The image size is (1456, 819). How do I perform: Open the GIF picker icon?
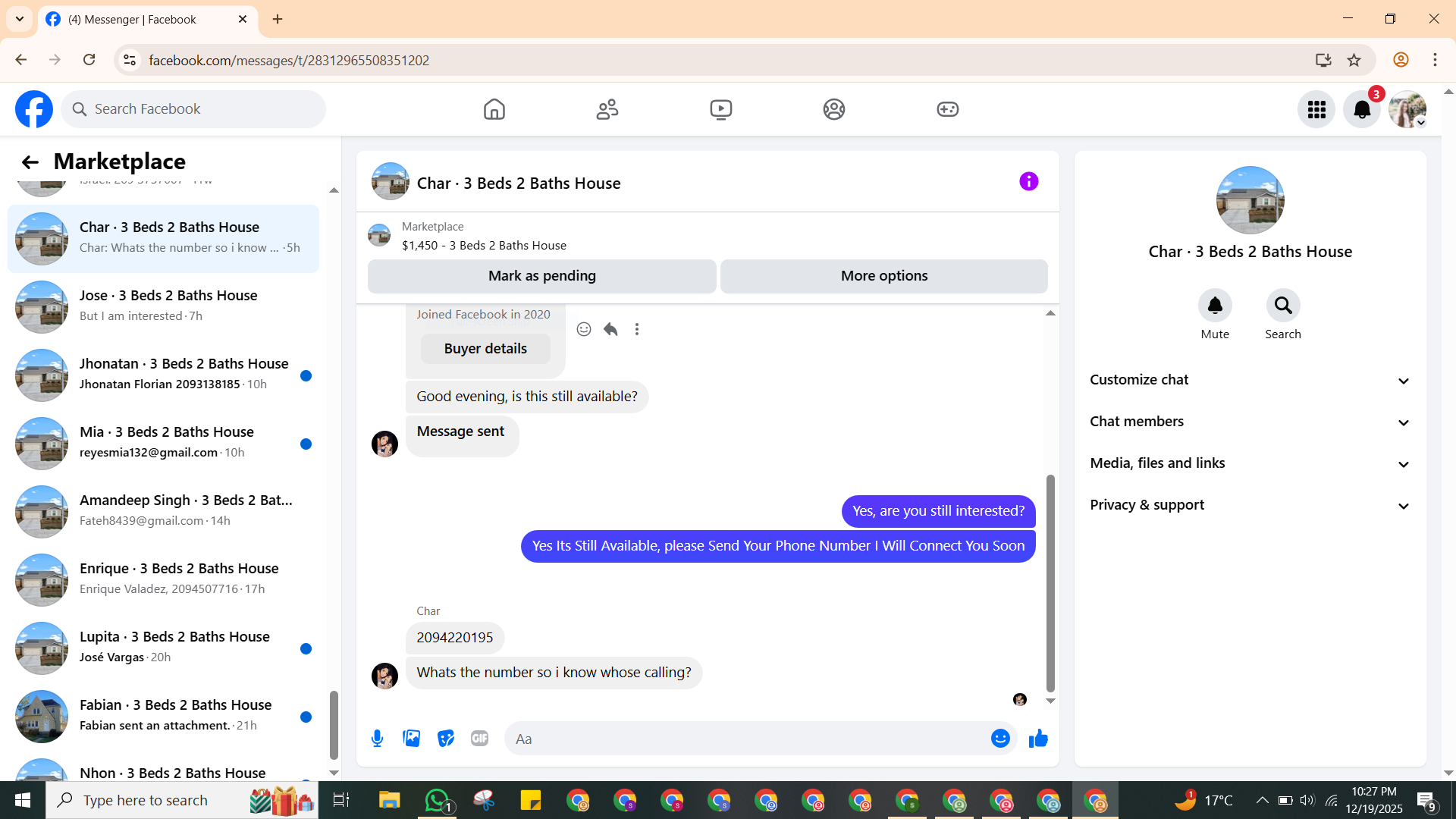(x=479, y=739)
